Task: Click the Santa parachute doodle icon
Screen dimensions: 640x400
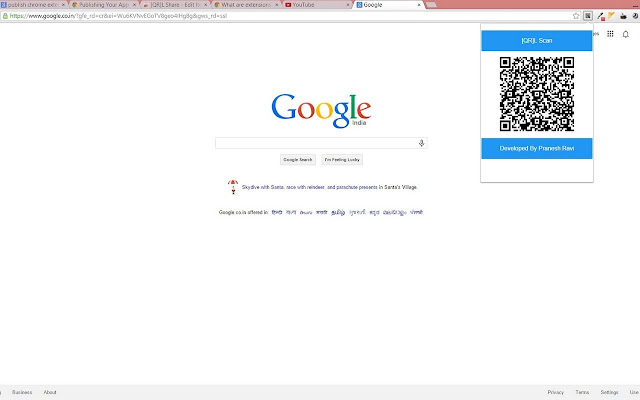Action: (x=233, y=187)
